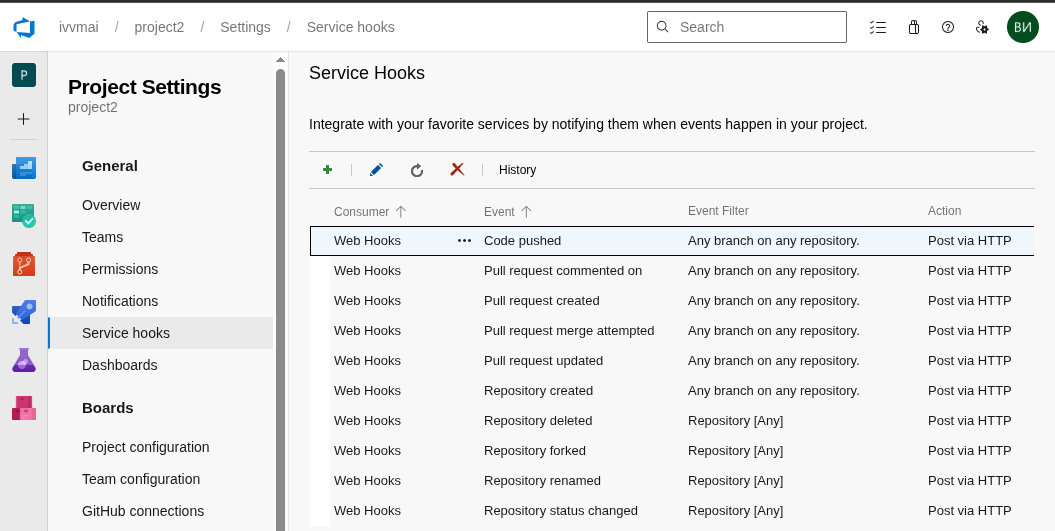Click inside the Search box
Screen dimensions: 1055x531
(x=755, y=27)
